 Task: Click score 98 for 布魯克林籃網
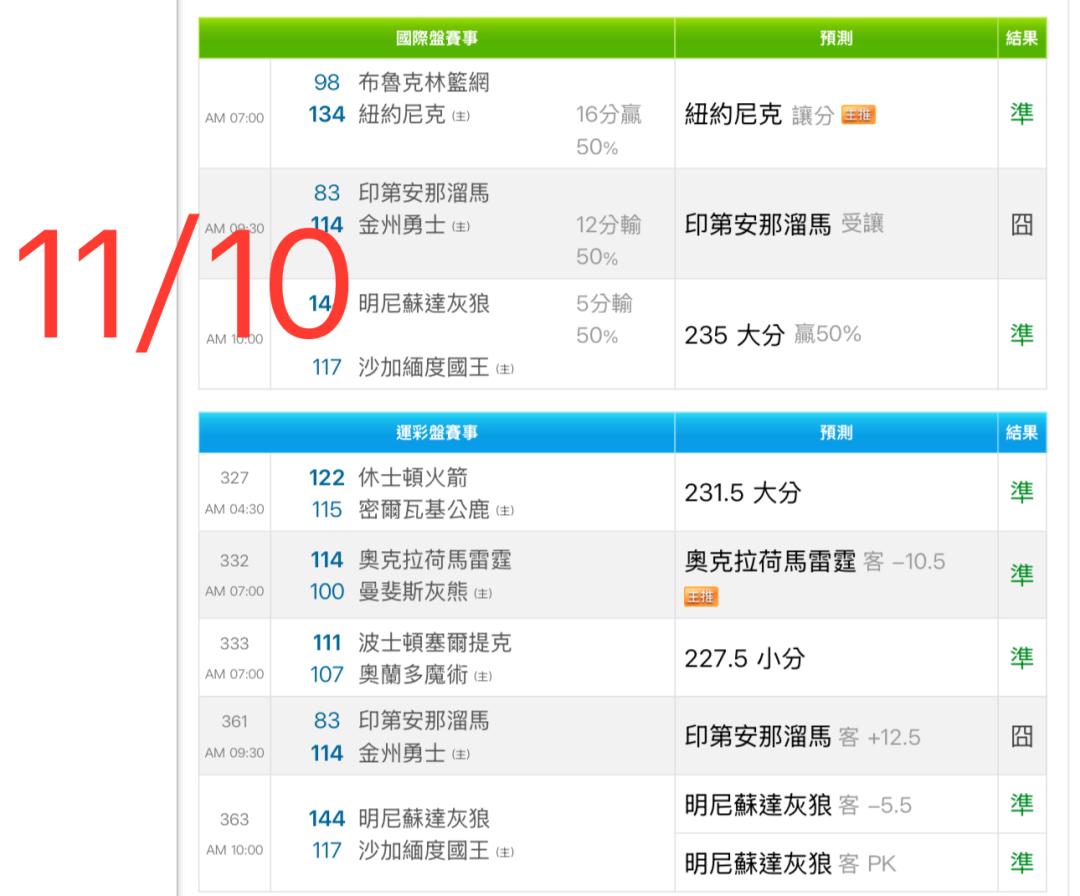326,83
